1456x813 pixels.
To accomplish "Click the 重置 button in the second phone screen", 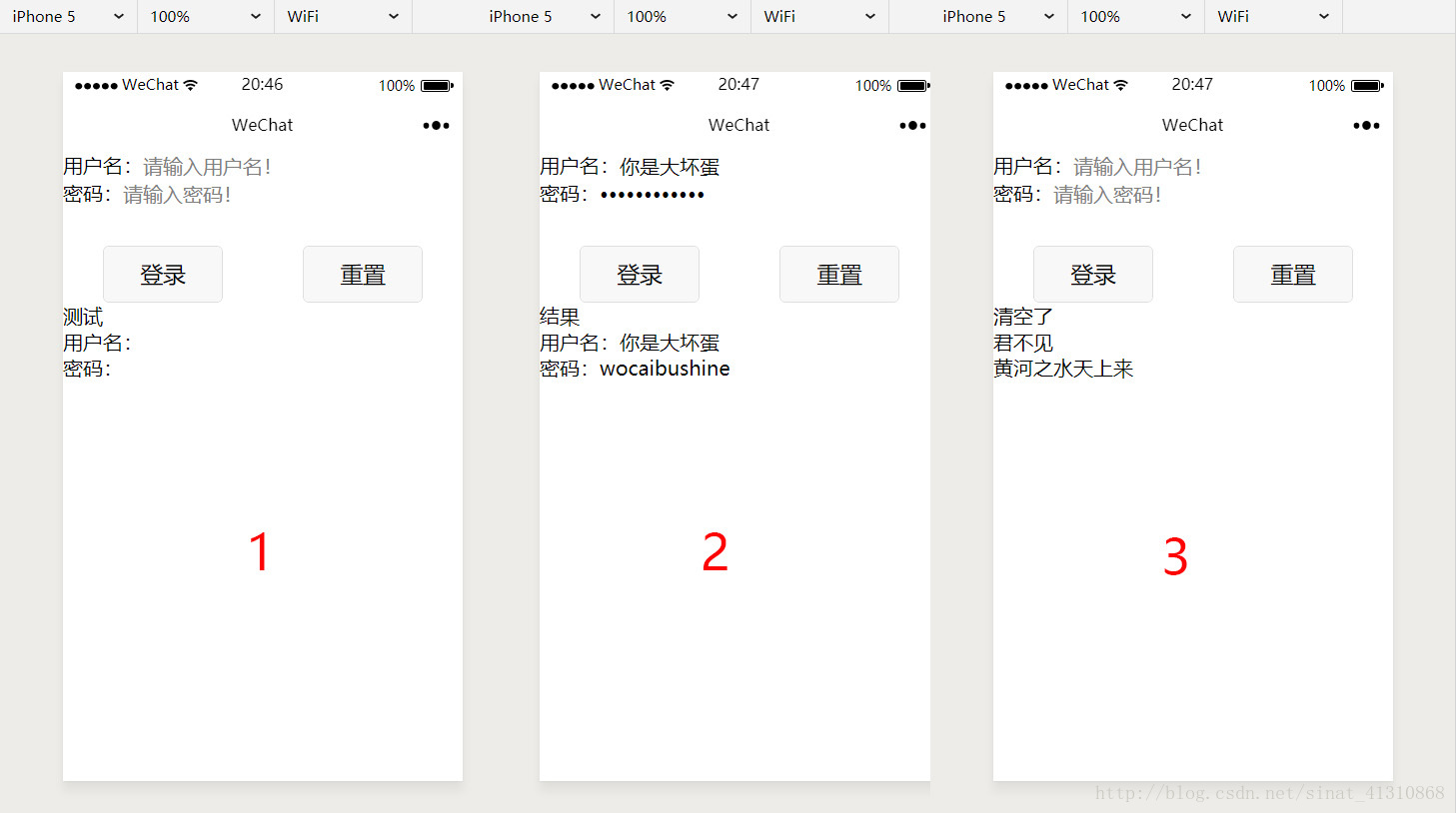I will 839,274.
